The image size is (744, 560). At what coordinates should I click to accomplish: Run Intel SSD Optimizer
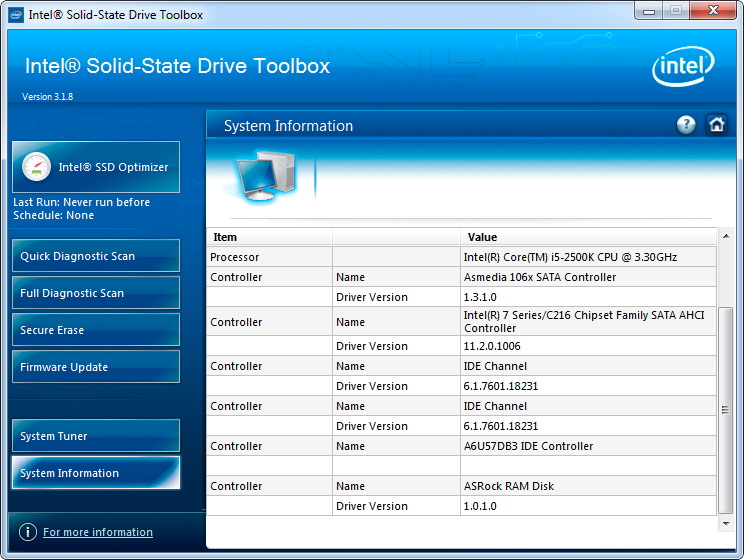[x=96, y=167]
